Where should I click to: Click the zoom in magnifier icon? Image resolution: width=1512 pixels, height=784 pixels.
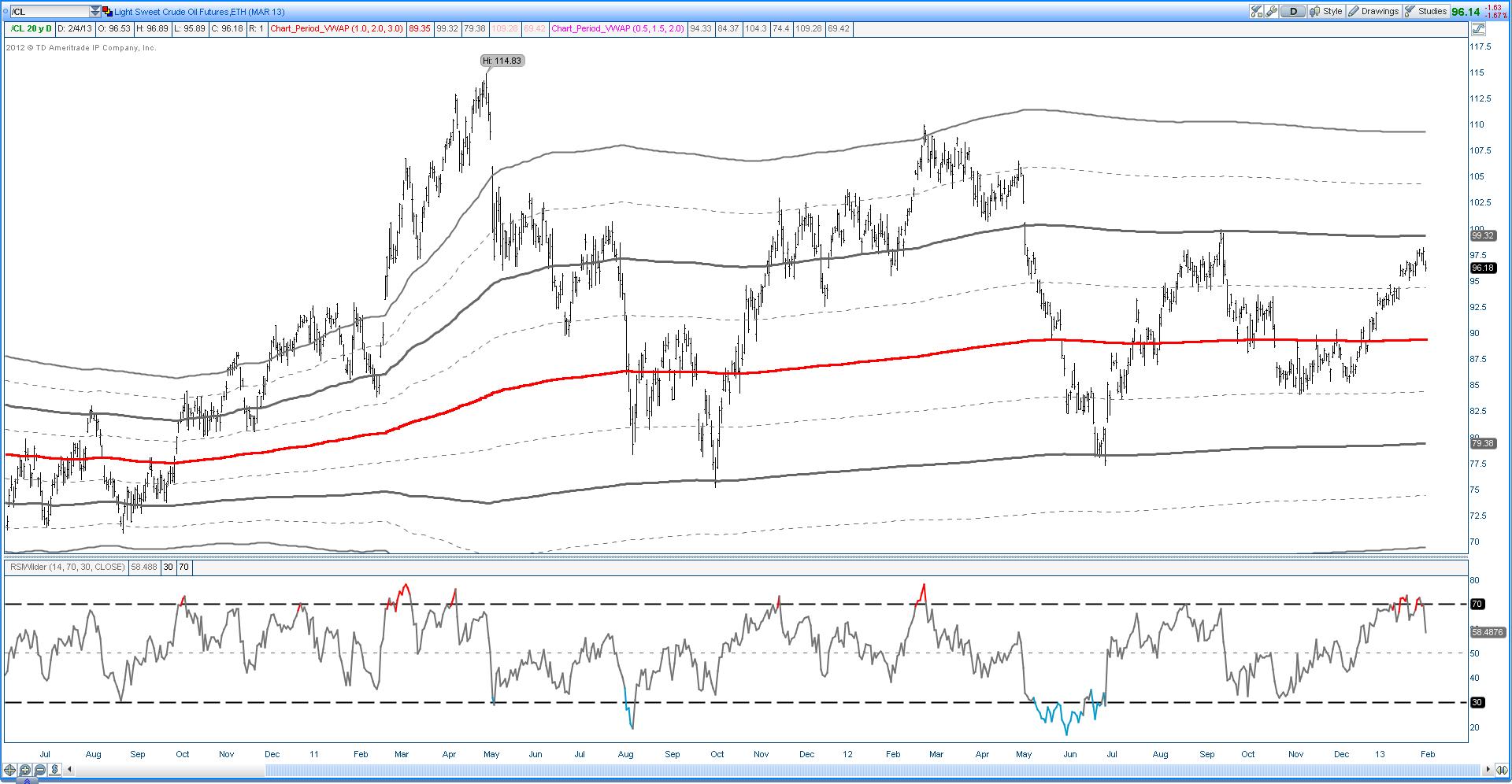coord(25,770)
